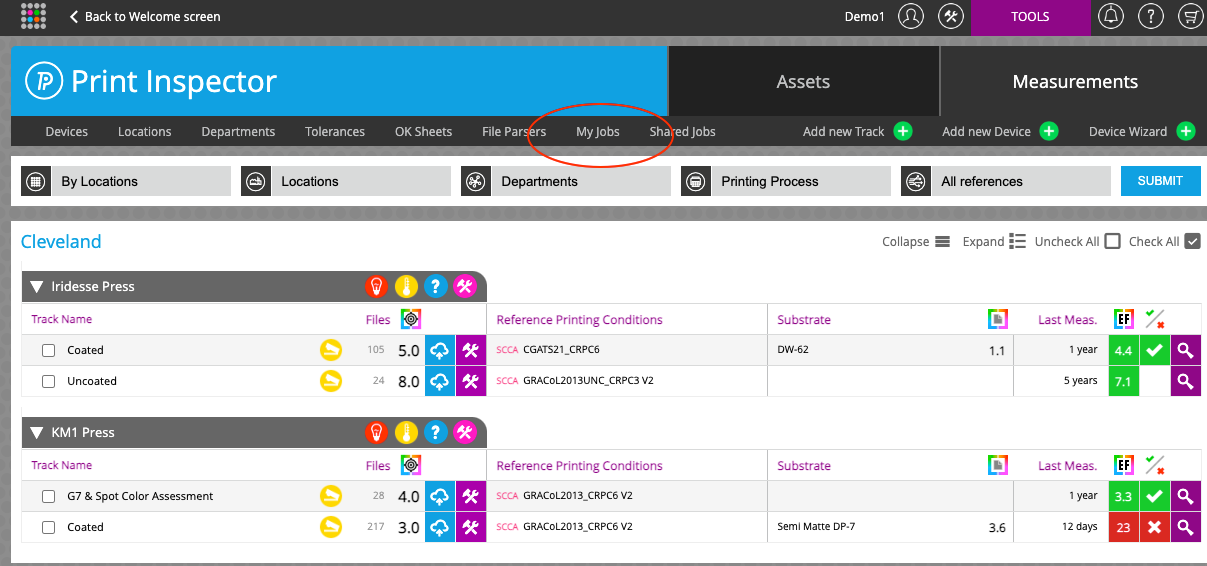The image size is (1207, 566).
Task: Collapse the KM1 Press section triangle
Action: point(37,433)
